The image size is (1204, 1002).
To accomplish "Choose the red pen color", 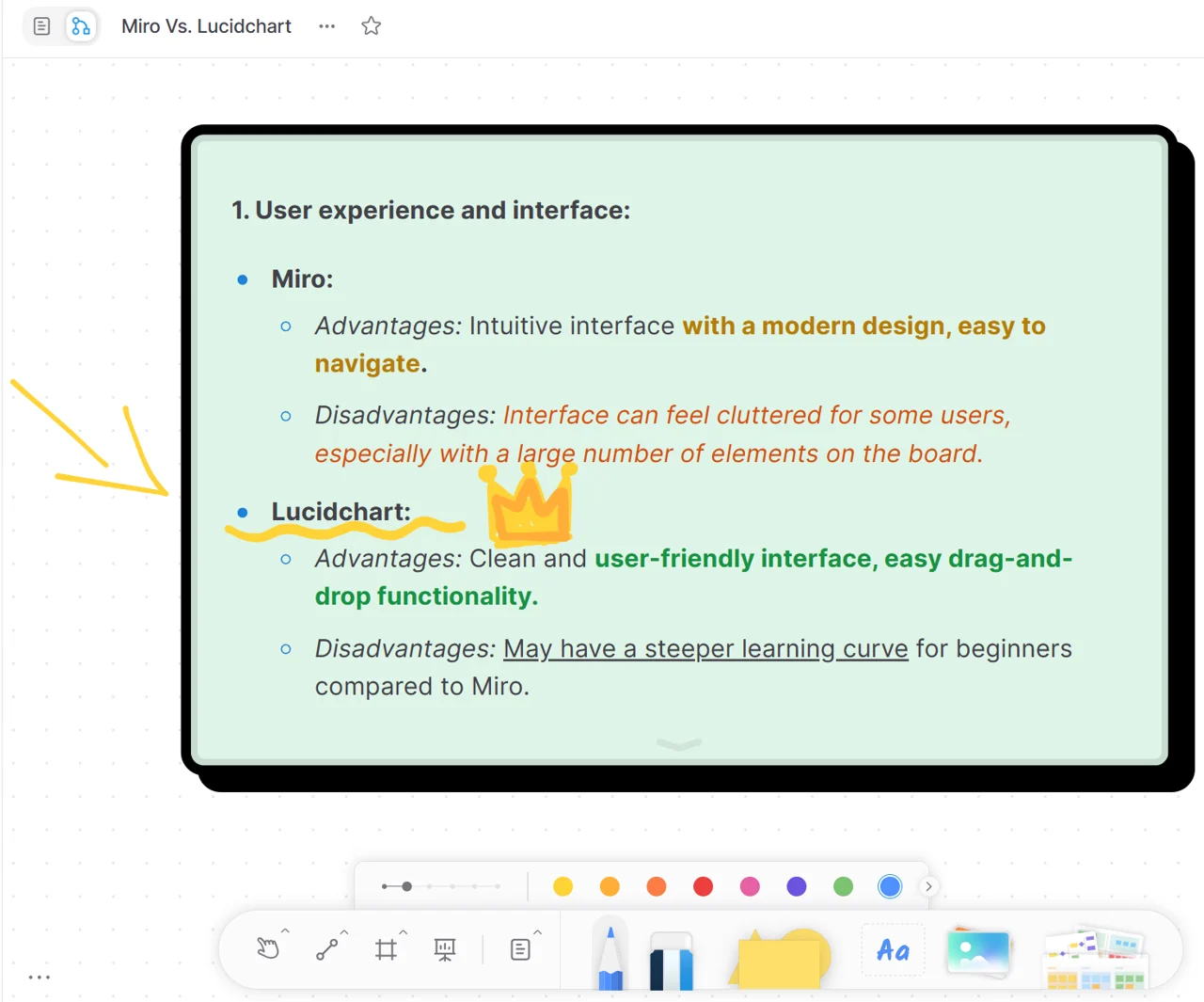I will [x=703, y=886].
